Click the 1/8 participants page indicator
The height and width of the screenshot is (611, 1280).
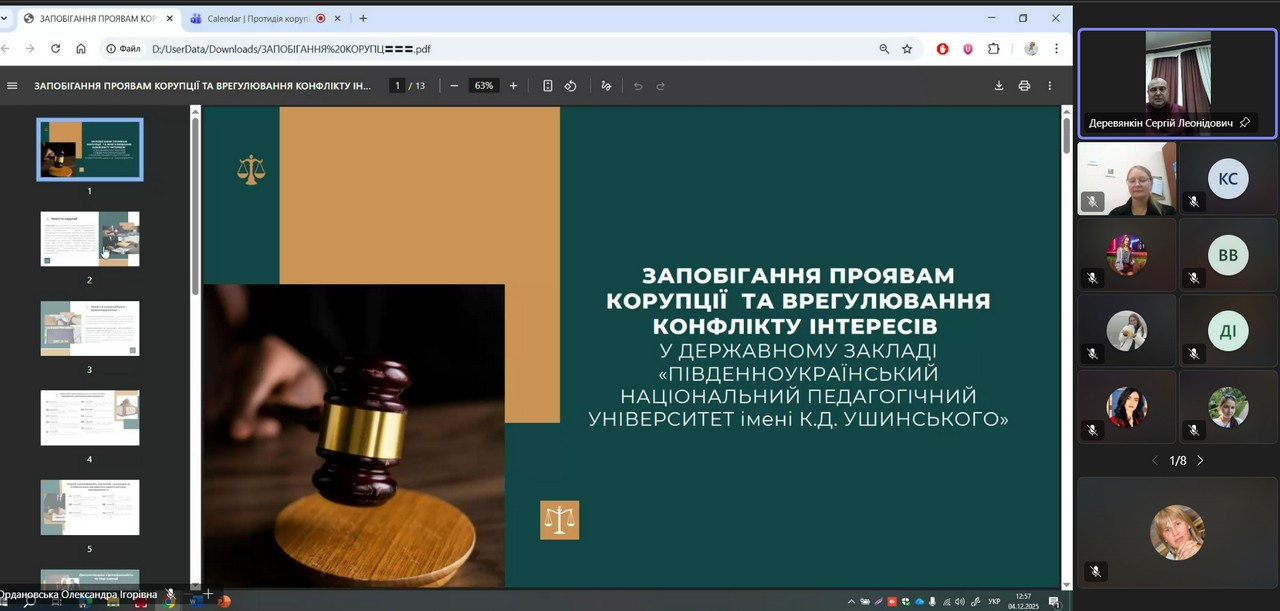click(1178, 461)
